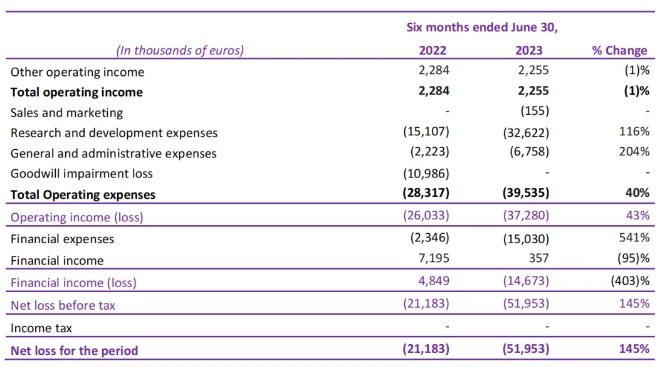Click the 204% change value
Image resolution: width=659 pixels, height=366 pixels.
(x=634, y=152)
